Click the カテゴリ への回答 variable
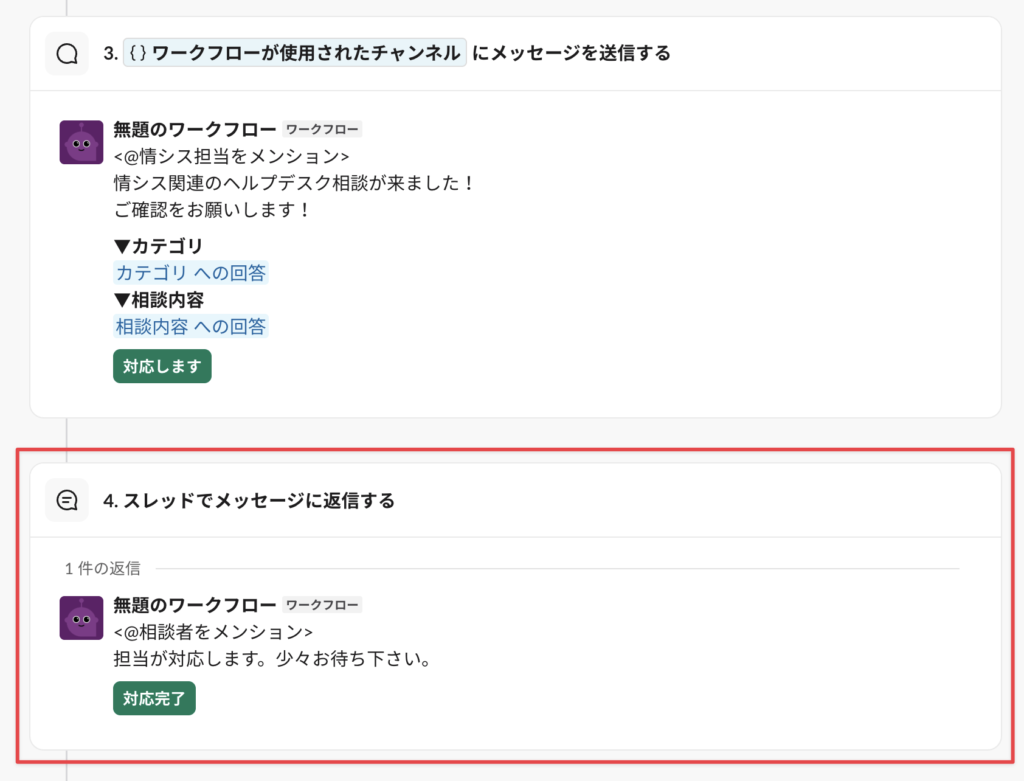1024x781 pixels. 191,273
